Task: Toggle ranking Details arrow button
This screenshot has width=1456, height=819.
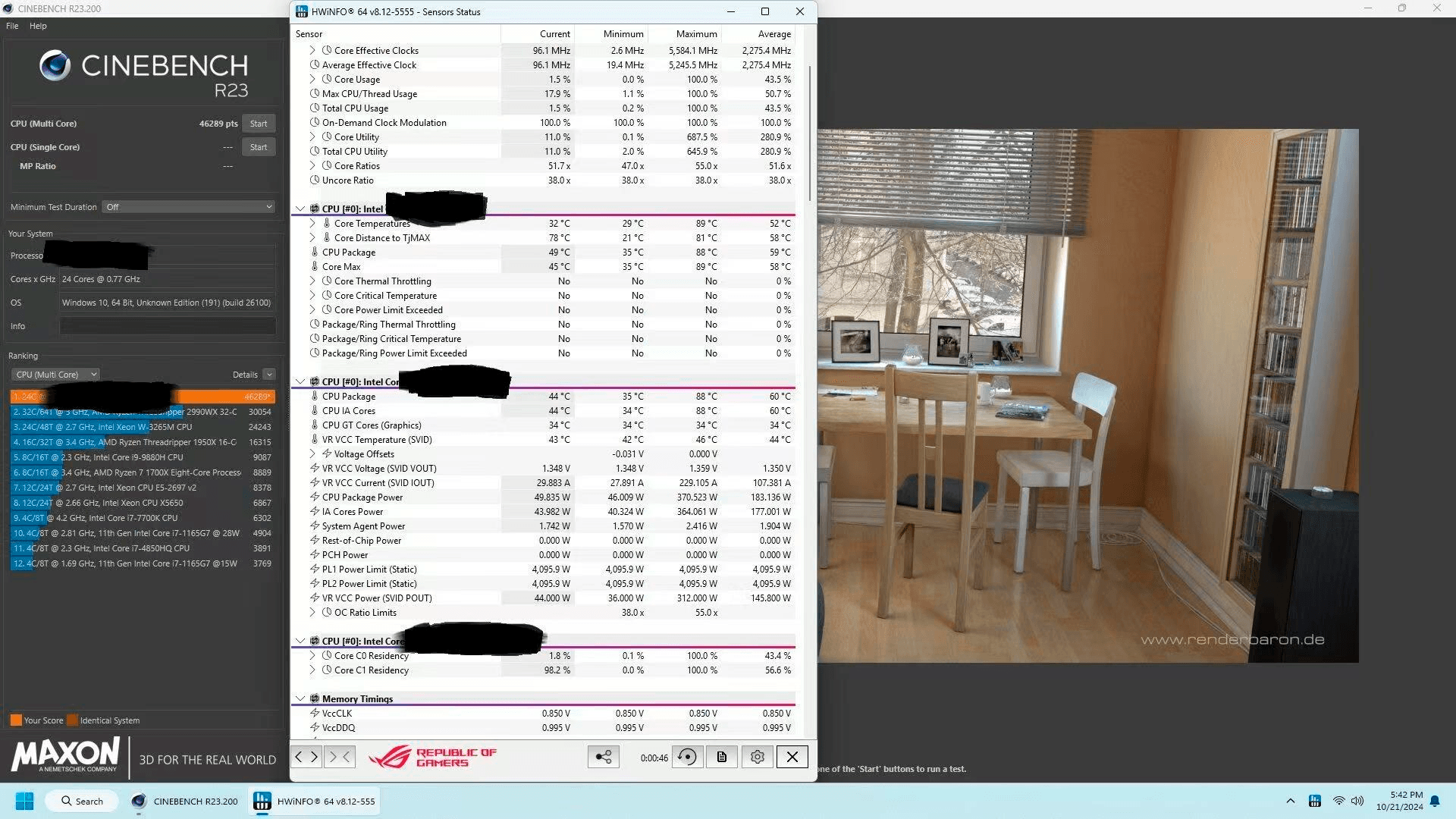Action: [269, 375]
